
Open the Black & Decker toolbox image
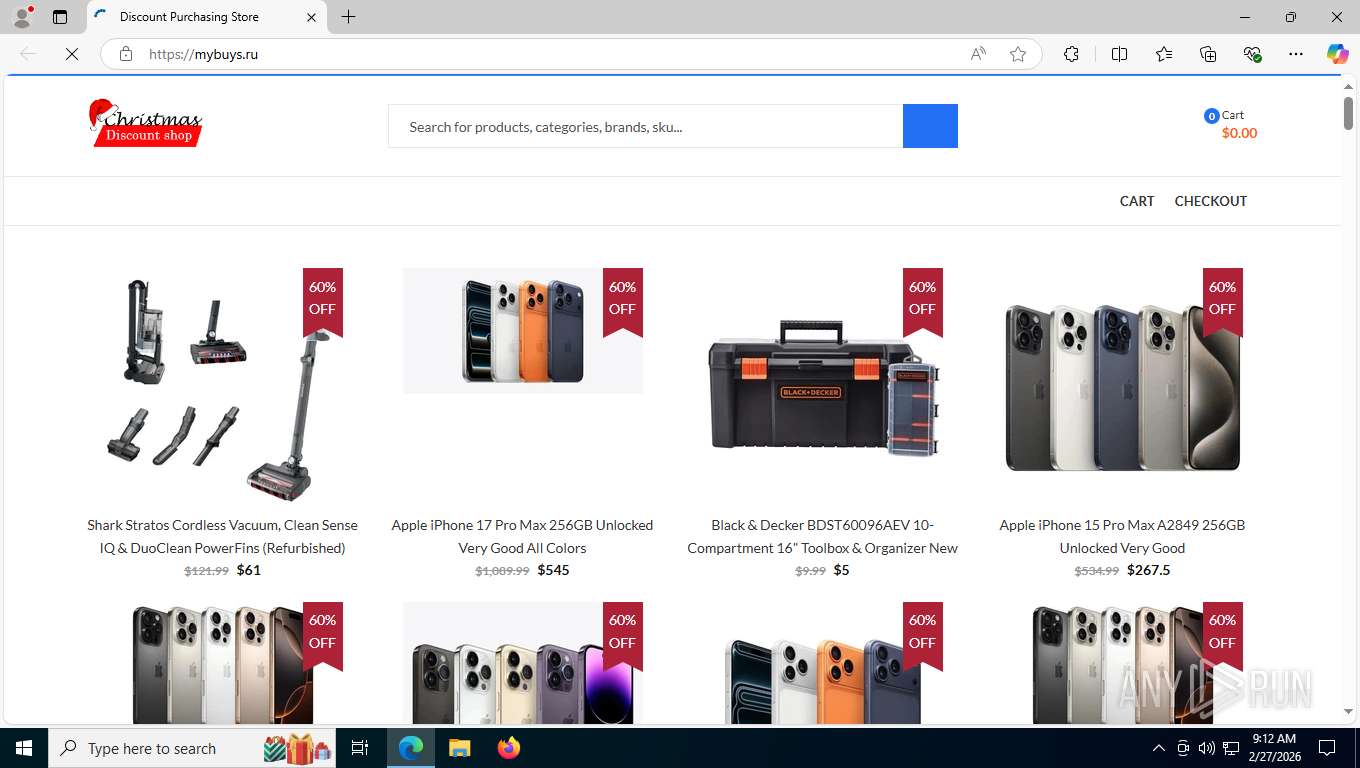click(x=822, y=387)
